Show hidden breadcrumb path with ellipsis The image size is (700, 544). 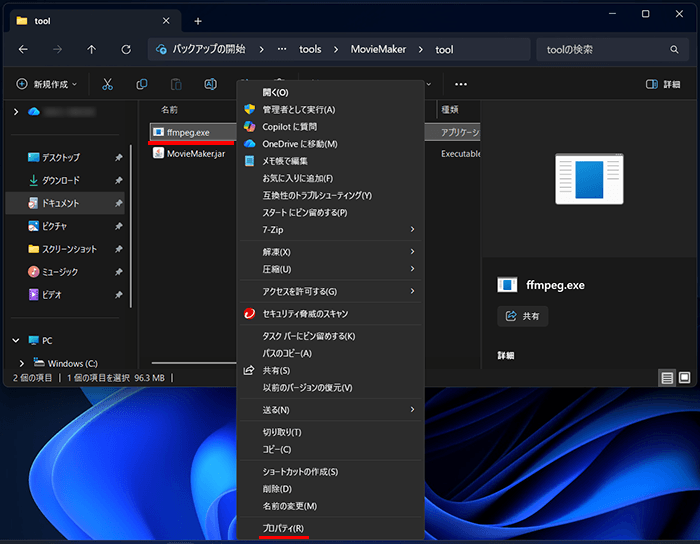[282, 49]
